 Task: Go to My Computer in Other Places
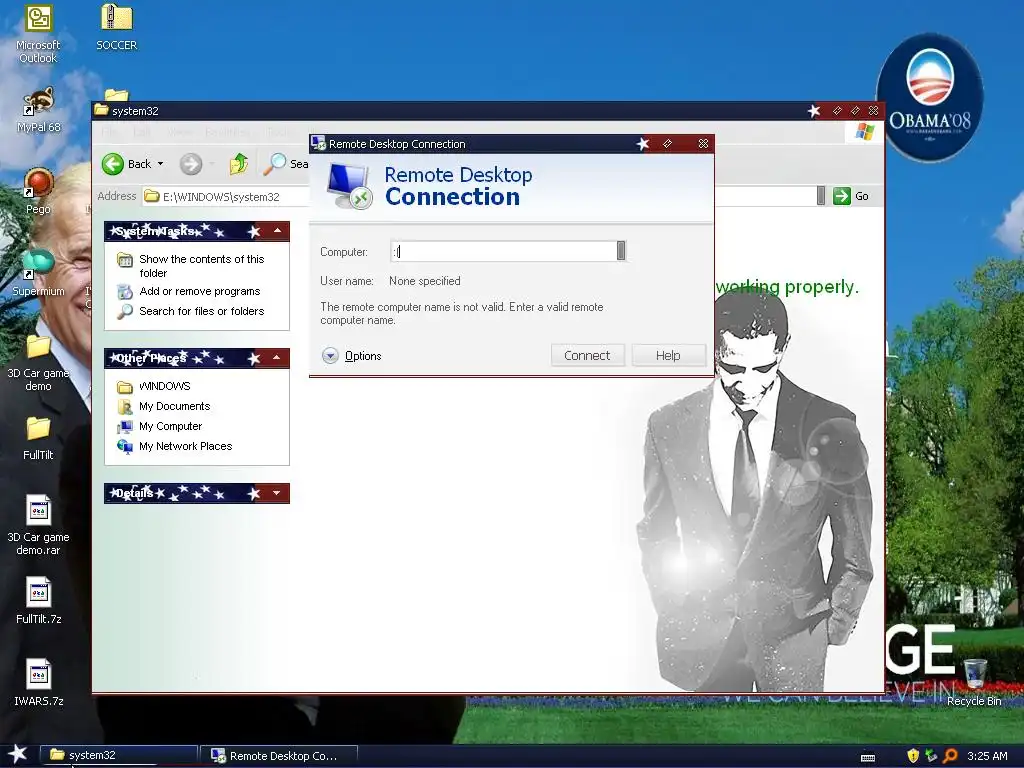(x=170, y=426)
